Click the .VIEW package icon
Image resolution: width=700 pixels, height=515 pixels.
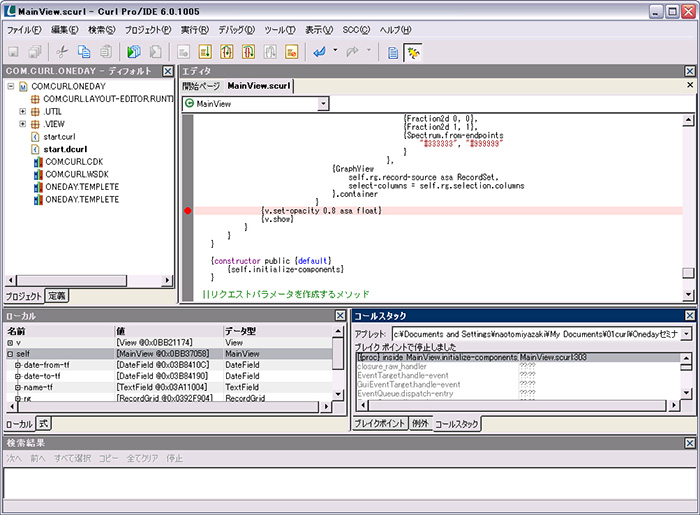click(x=36, y=123)
